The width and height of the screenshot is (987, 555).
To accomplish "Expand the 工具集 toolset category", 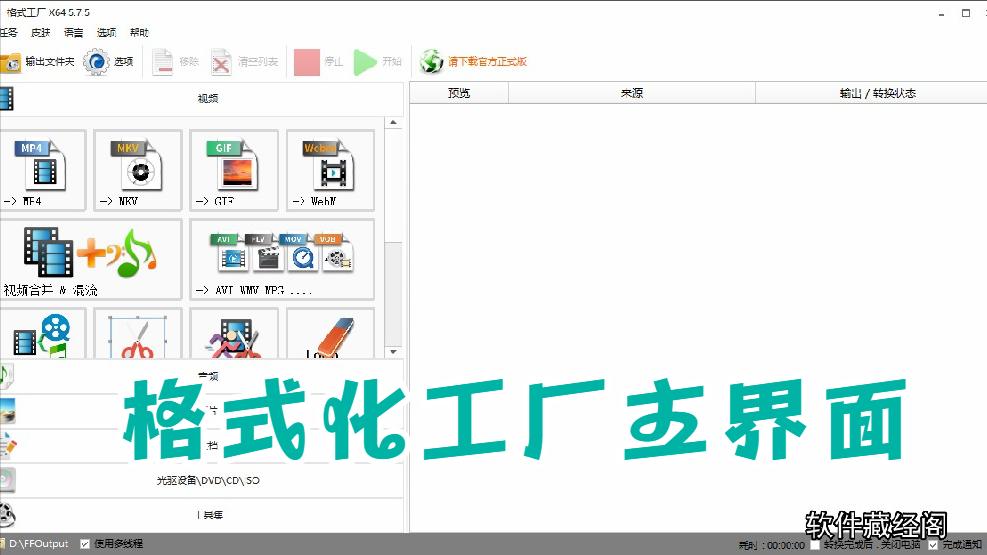I will pos(201,515).
